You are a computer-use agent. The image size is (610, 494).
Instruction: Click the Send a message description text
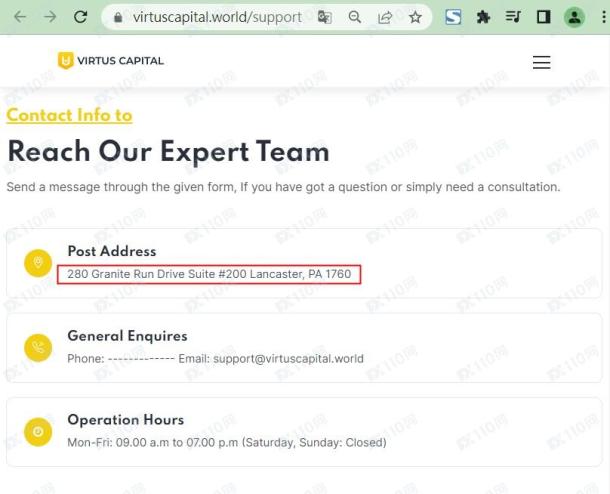[x=284, y=187]
